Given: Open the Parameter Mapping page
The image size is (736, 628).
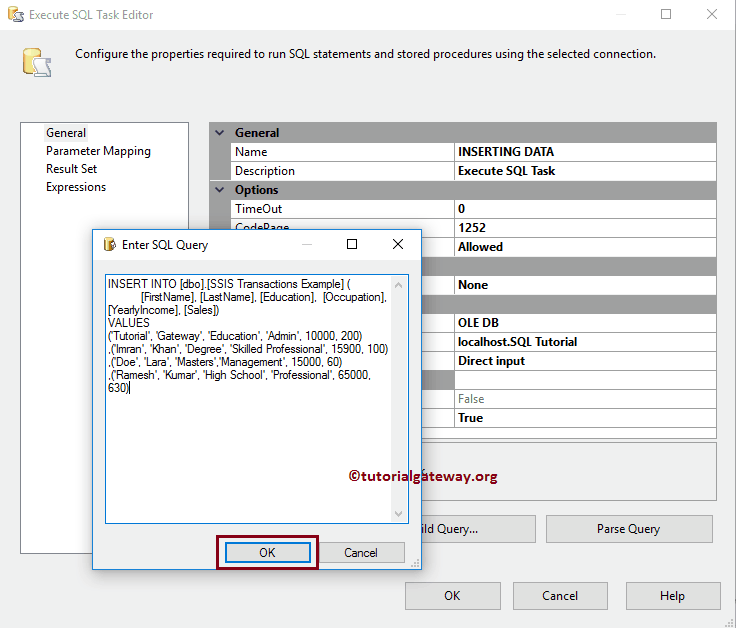Looking at the screenshot, I should tap(98, 151).
